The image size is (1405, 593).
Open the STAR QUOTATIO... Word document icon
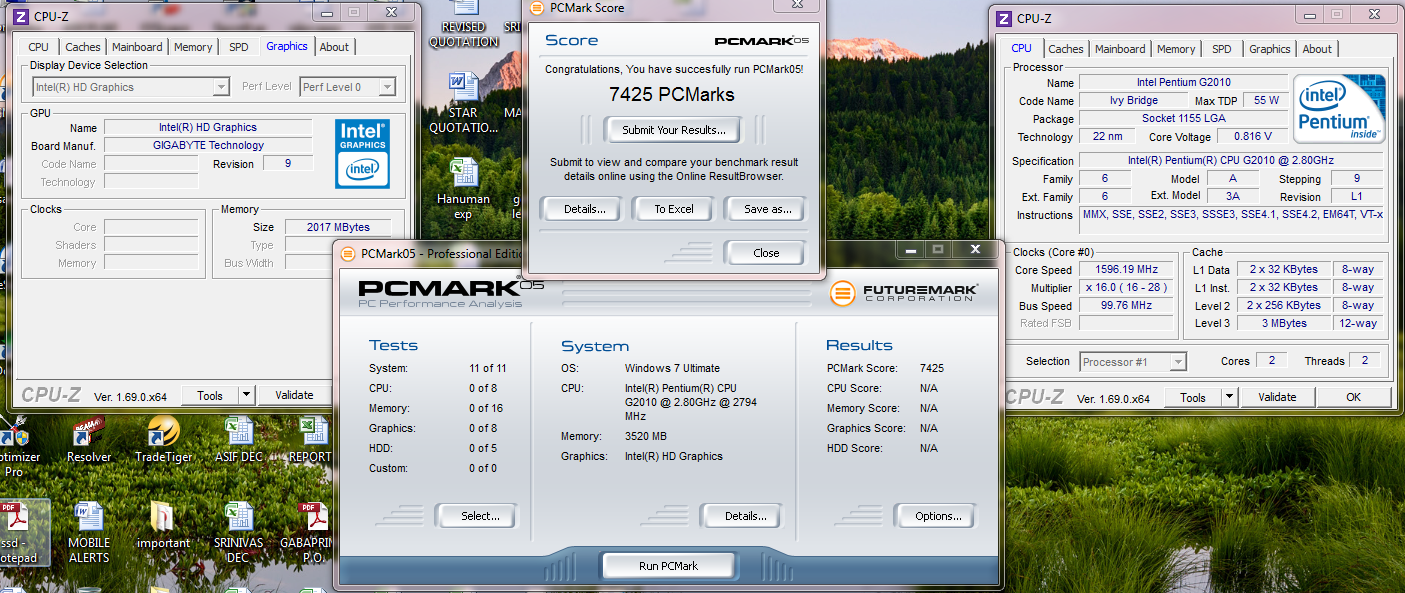pyautogui.click(x=463, y=101)
